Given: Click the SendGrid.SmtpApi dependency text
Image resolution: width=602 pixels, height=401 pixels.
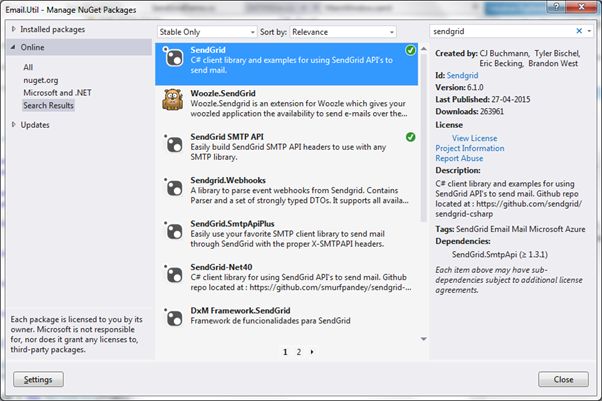Looking at the screenshot, I should (500, 254).
